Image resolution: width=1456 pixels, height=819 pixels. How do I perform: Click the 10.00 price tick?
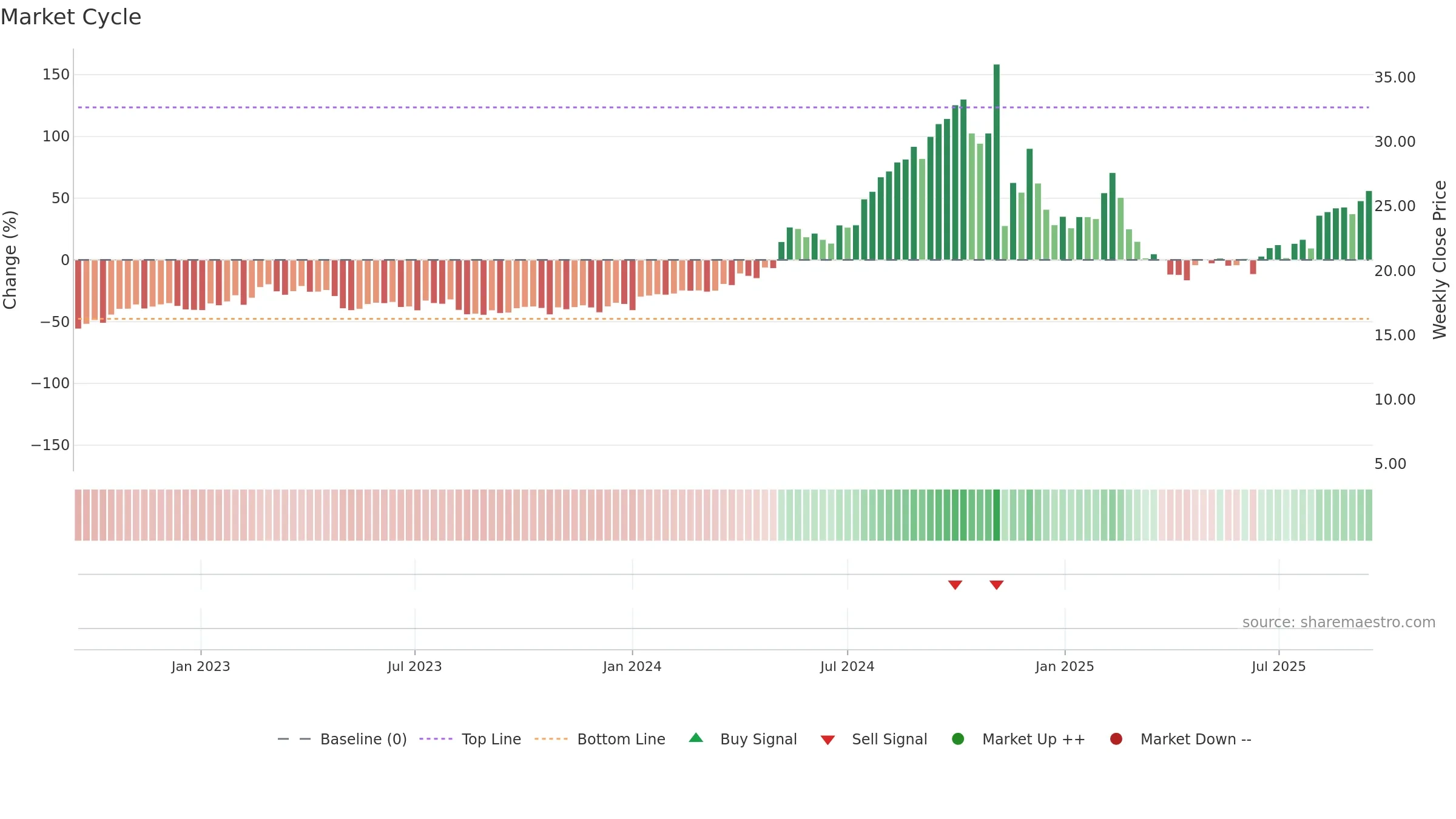pos(1395,400)
